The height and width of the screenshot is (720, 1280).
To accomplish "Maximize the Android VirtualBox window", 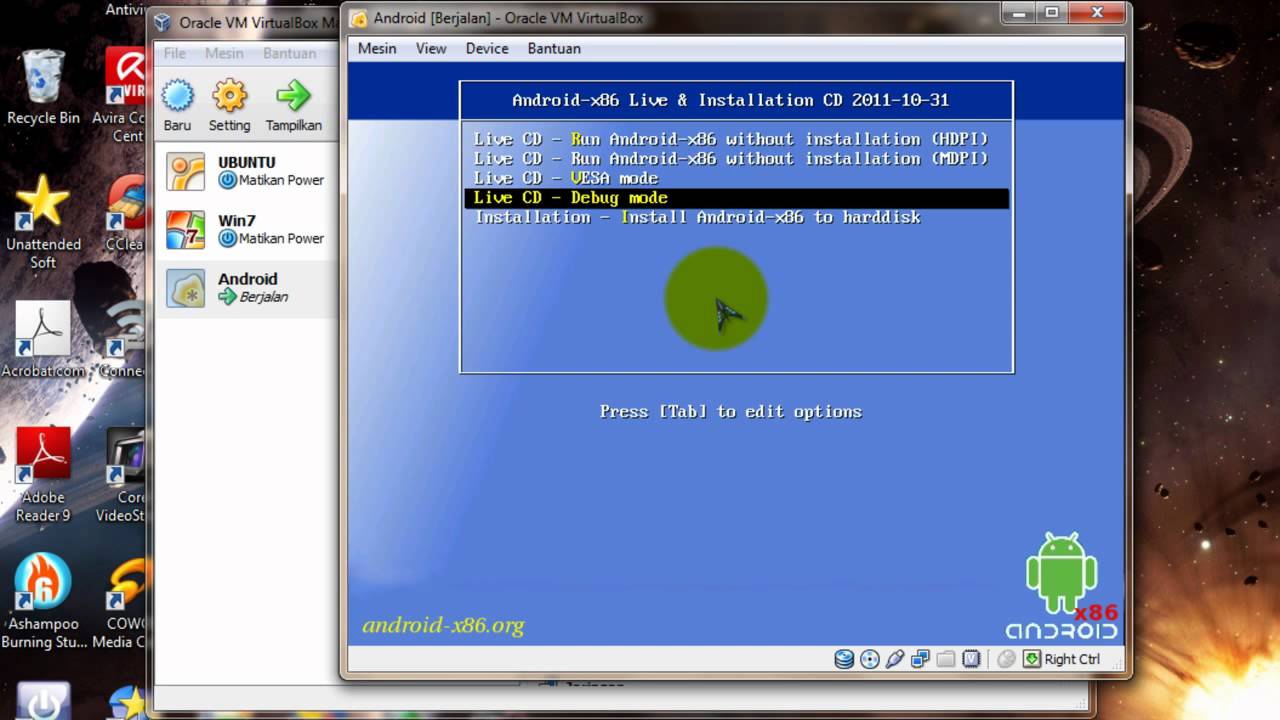I will [1051, 13].
